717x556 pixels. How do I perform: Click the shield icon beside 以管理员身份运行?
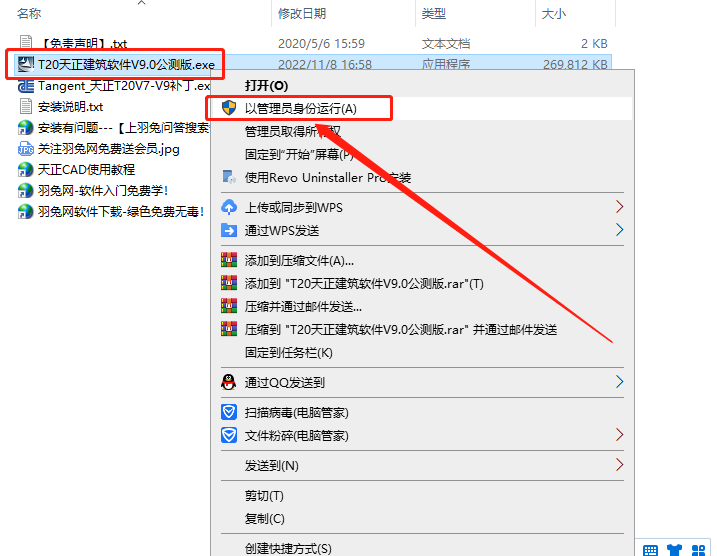click(229, 108)
